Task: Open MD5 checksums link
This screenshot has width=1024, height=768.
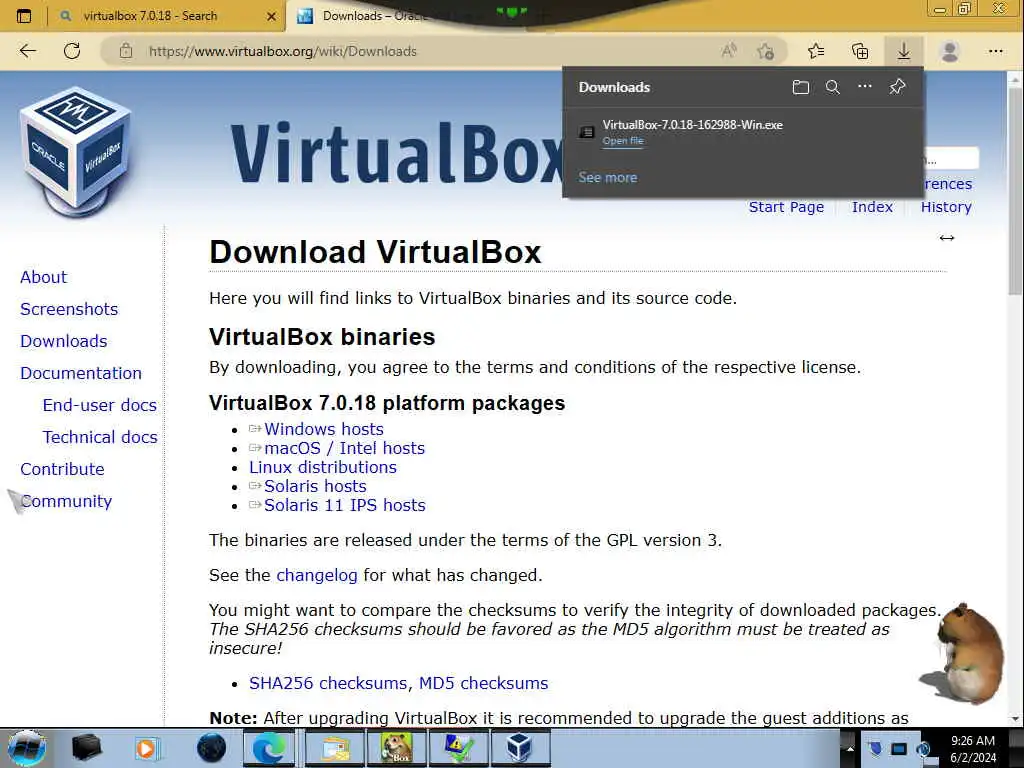Action: pos(483,683)
